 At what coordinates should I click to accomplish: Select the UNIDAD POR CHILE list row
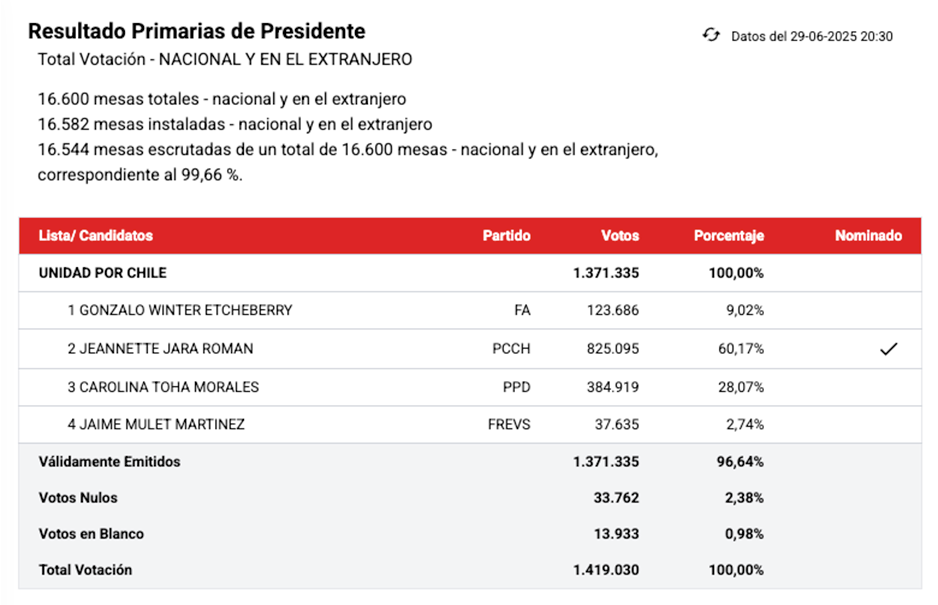[103, 272]
